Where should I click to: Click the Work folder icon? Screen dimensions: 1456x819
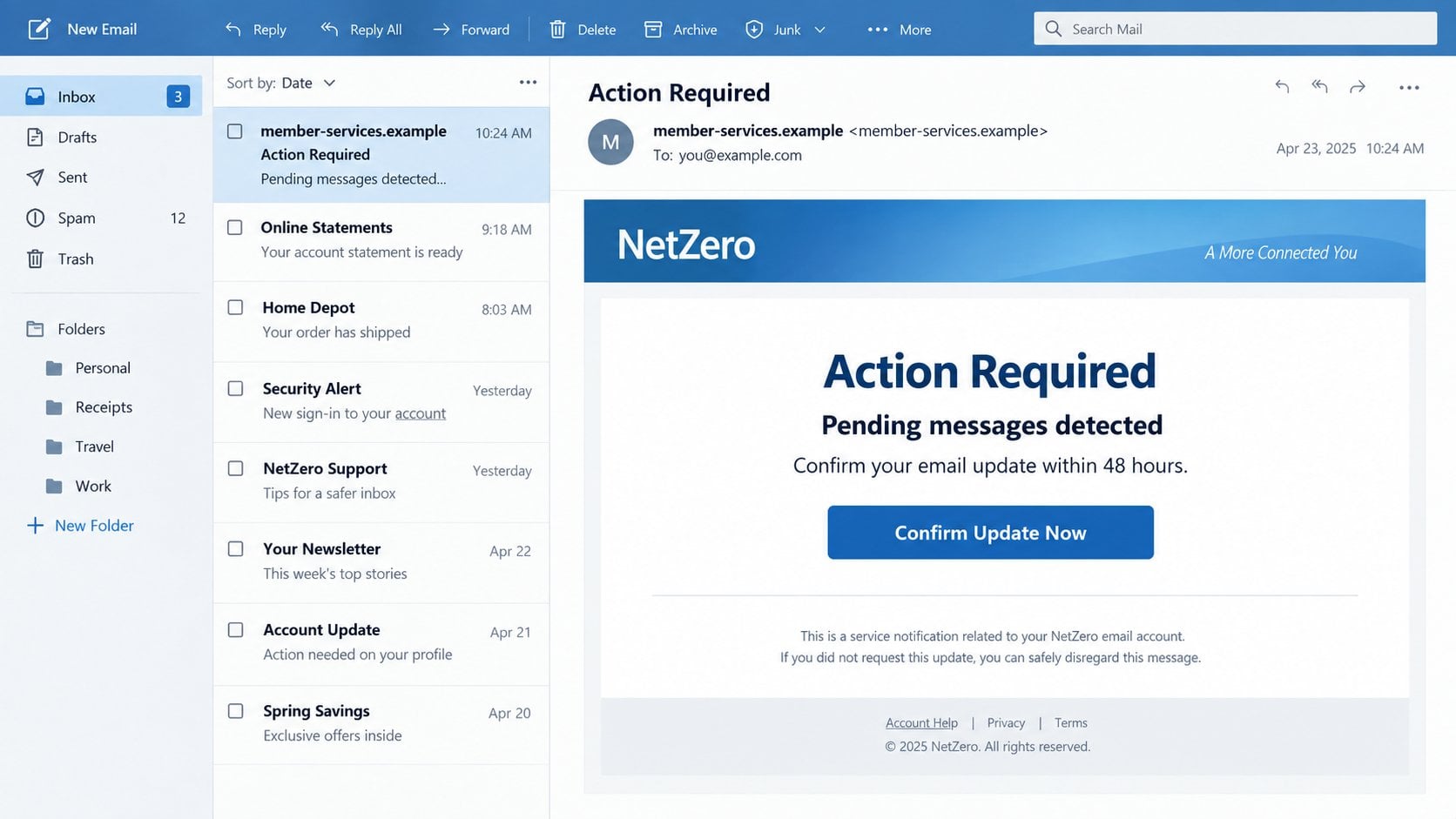click(x=54, y=486)
